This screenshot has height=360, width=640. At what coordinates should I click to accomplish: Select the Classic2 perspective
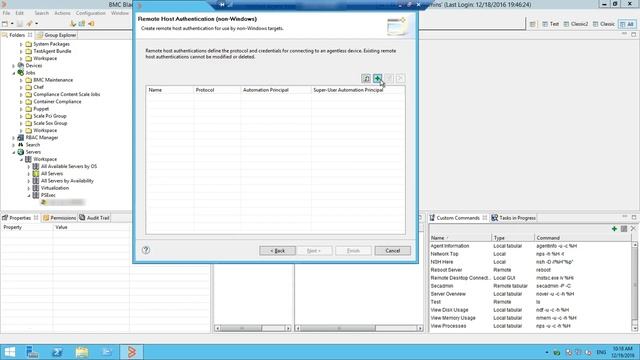(x=576, y=24)
